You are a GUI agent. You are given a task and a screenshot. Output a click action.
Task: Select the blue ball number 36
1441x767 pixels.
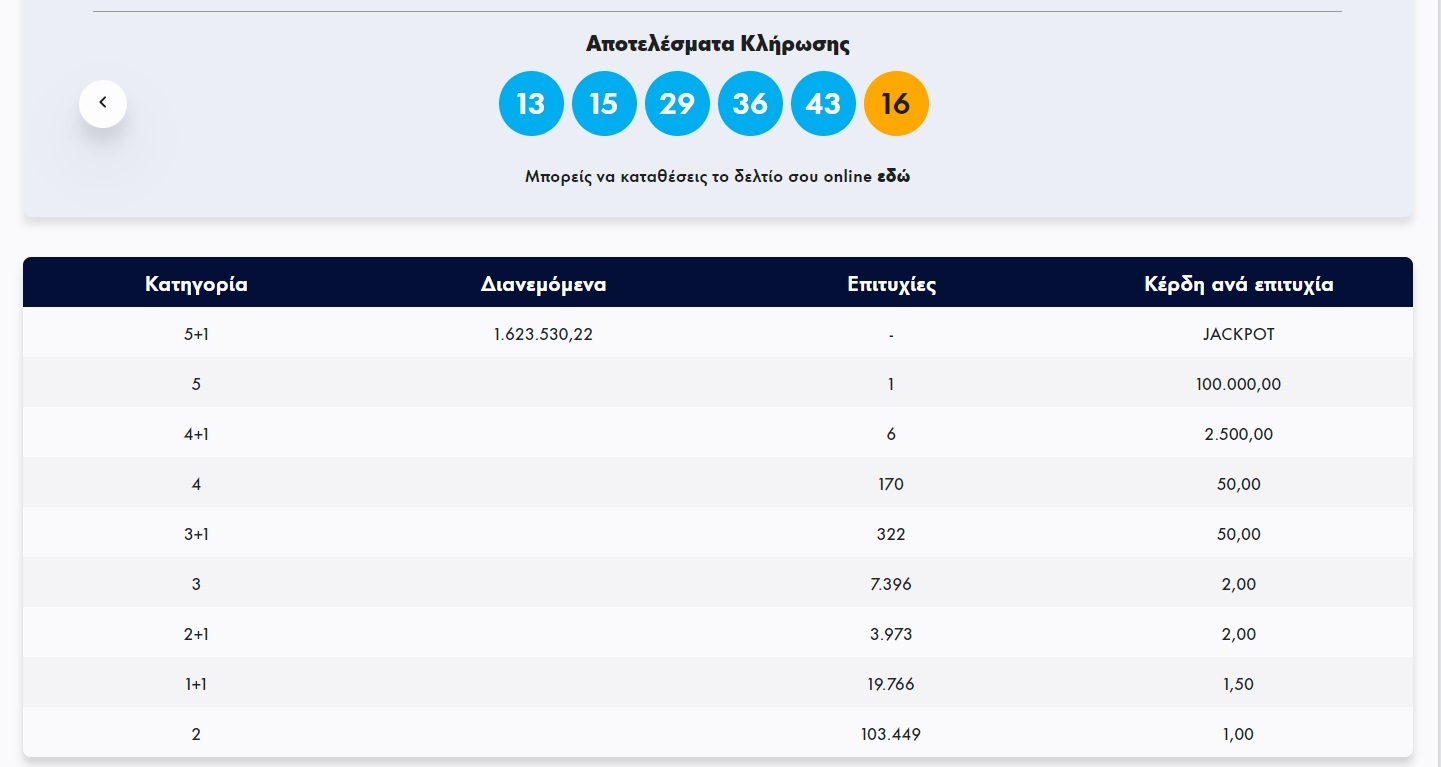[x=750, y=103]
